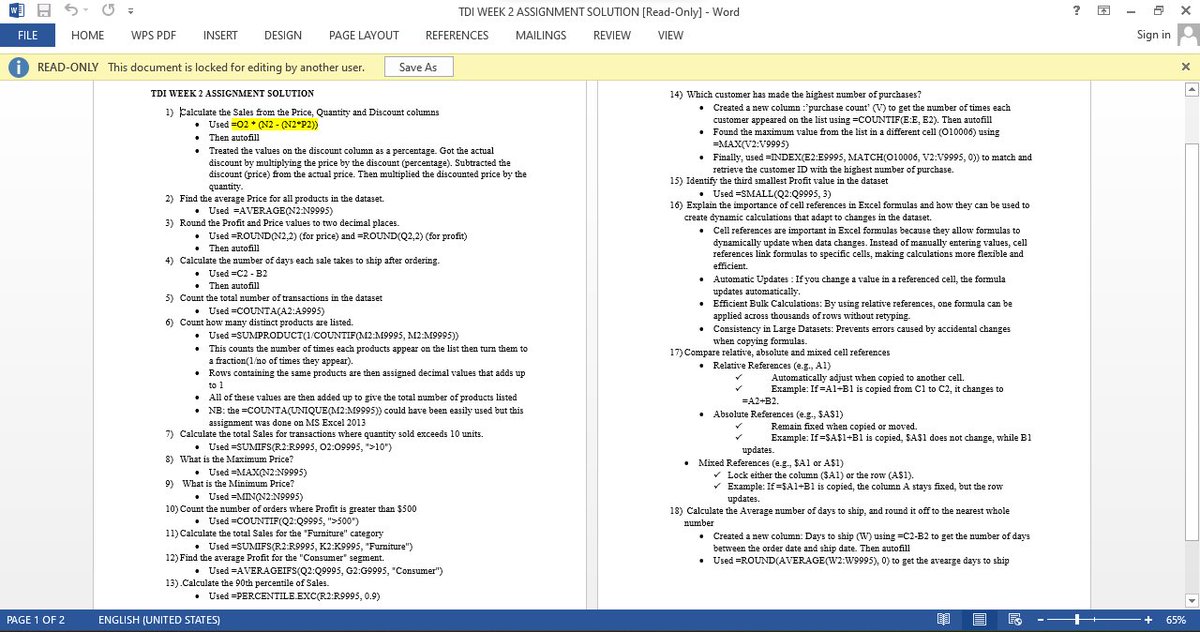Click the zoom slider handle
This screenshot has height=632, width=1200.
tap(1077, 620)
